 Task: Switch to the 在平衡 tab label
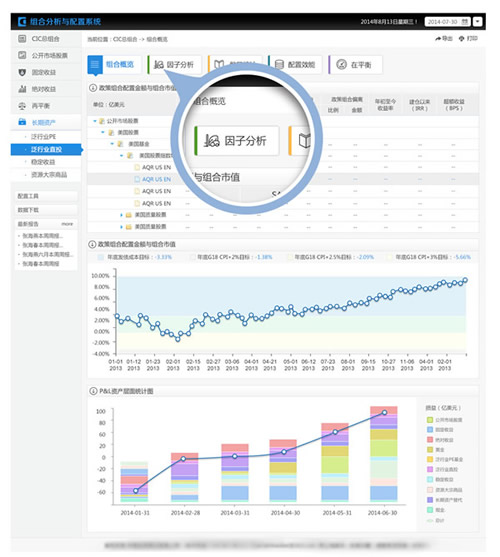coord(361,65)
